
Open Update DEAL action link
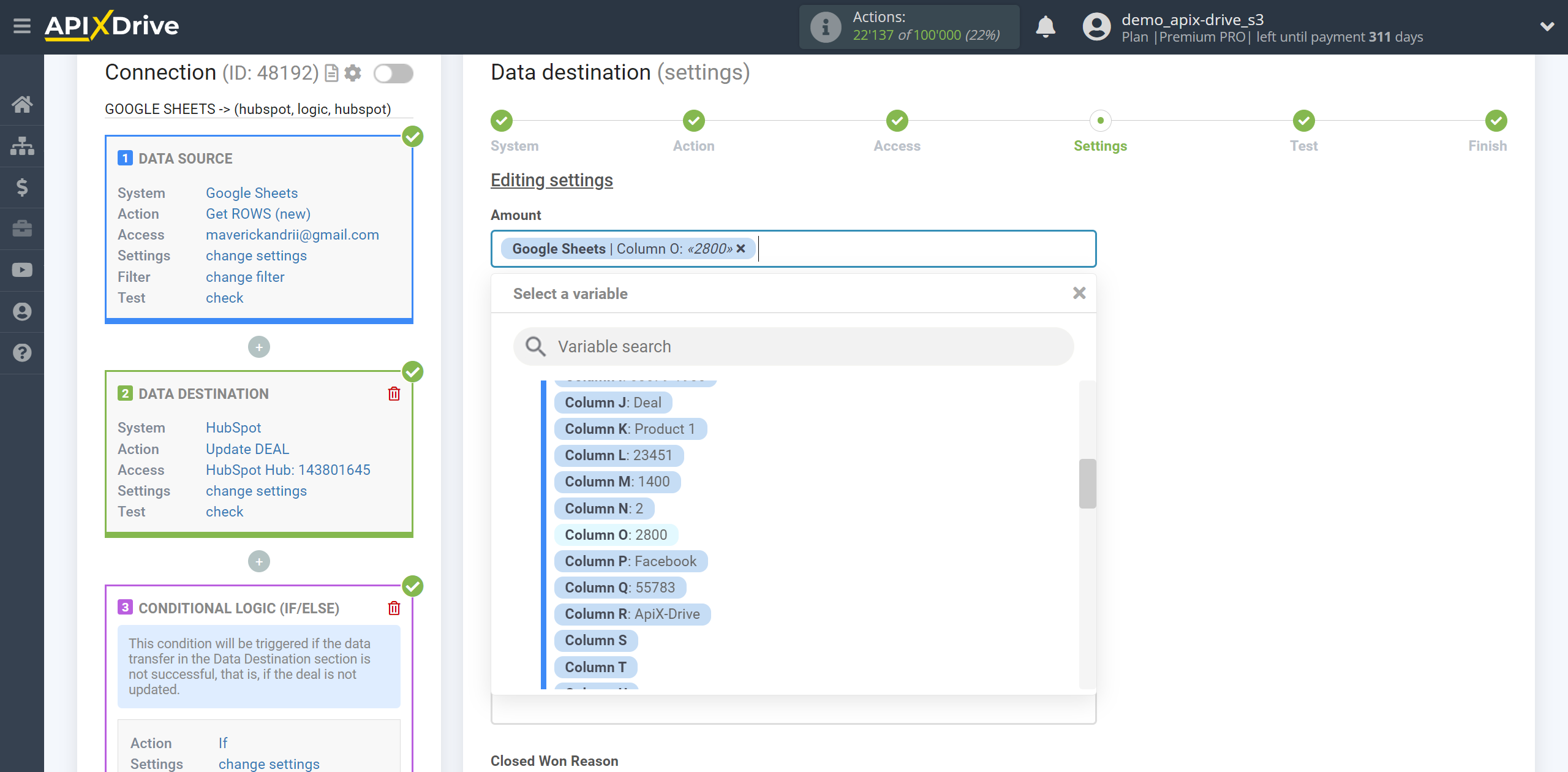(x=247, y=449)
